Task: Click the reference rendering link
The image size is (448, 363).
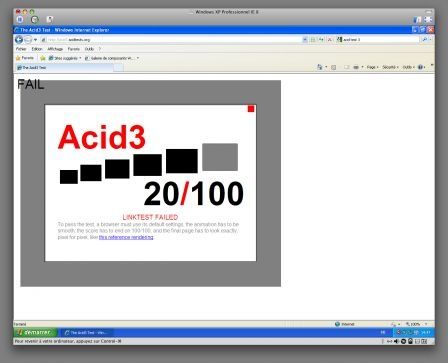Action: [x=126, y=237]
